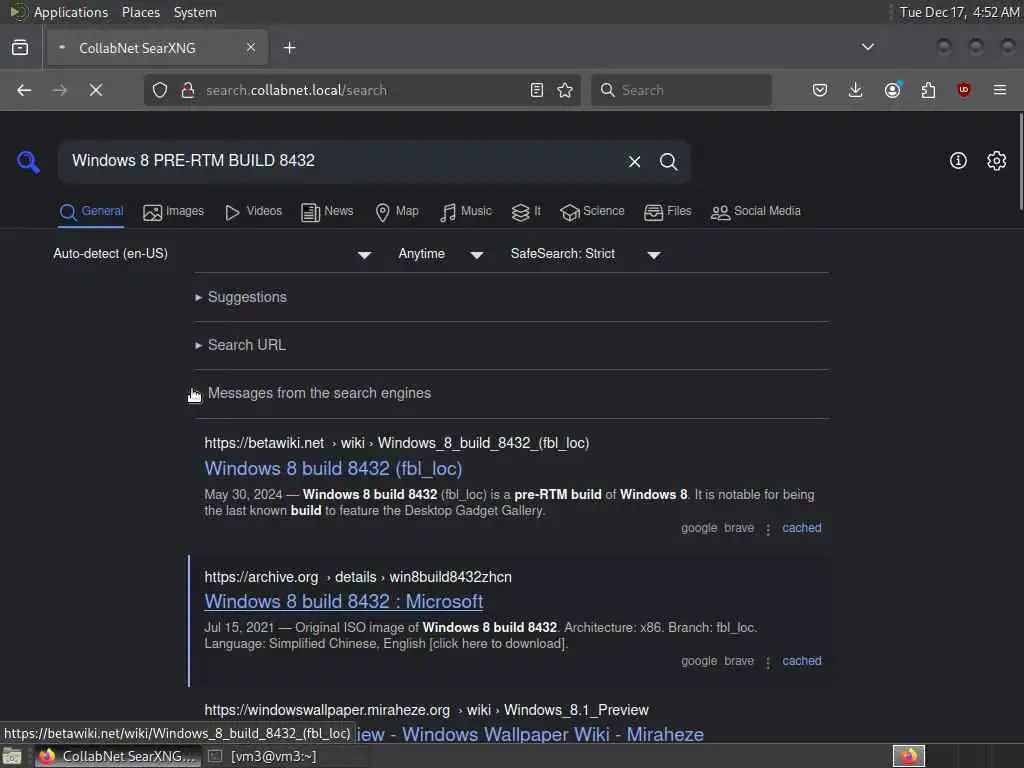1024x768 pixels.
Task: Open tracking protection shield icon
Action: click(x=160, y=90)
